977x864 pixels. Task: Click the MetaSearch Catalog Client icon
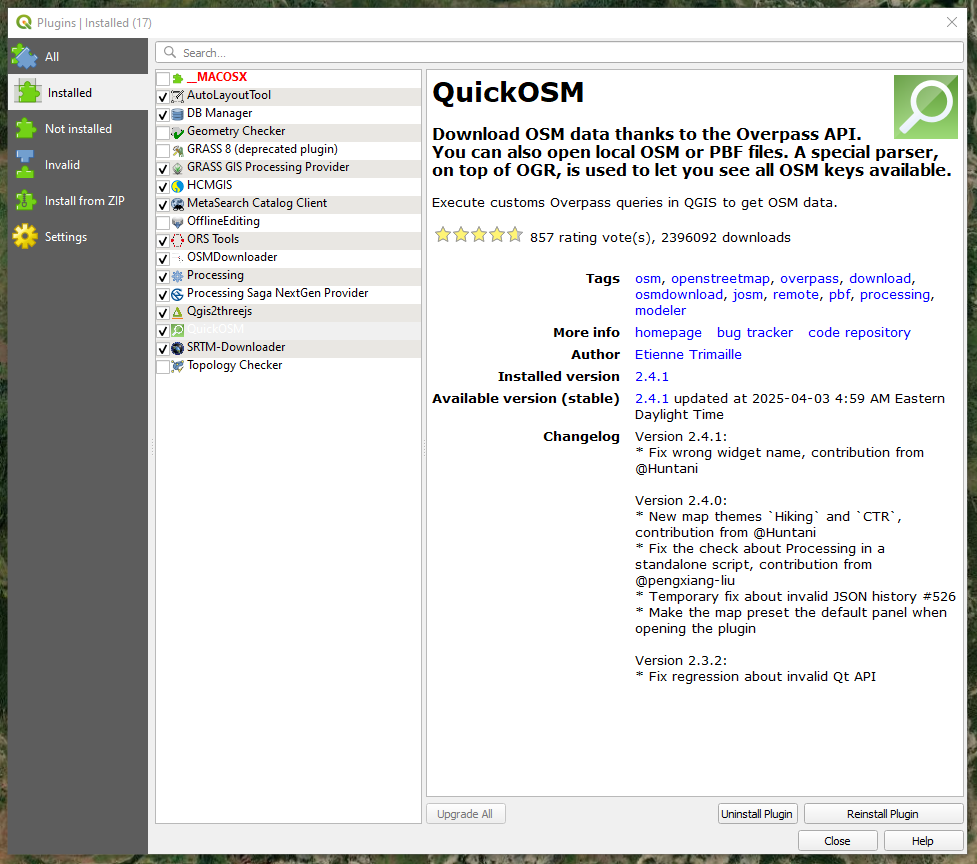coord(177,204)
